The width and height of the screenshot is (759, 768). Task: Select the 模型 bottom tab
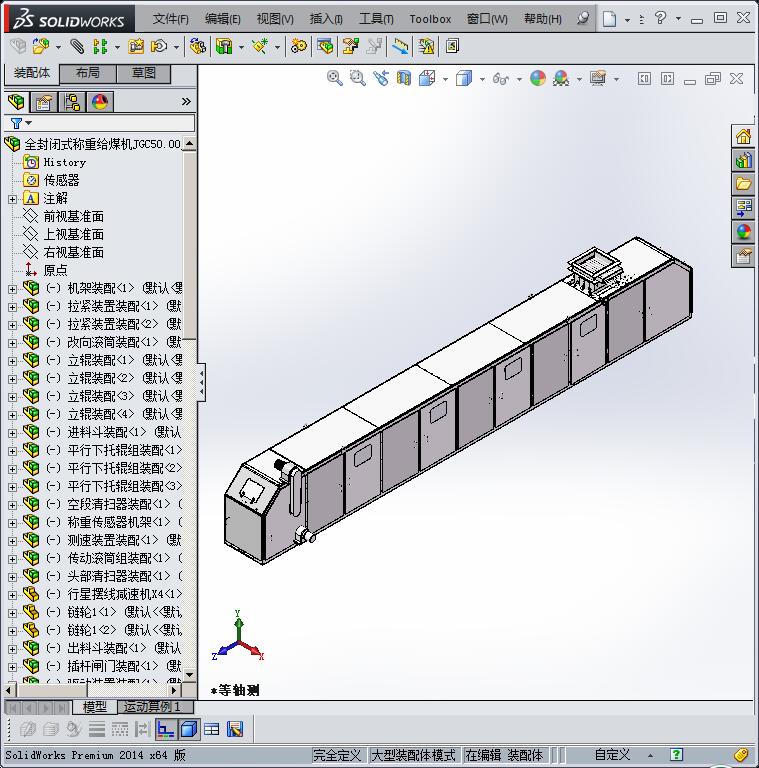click(x=95, y=707)
